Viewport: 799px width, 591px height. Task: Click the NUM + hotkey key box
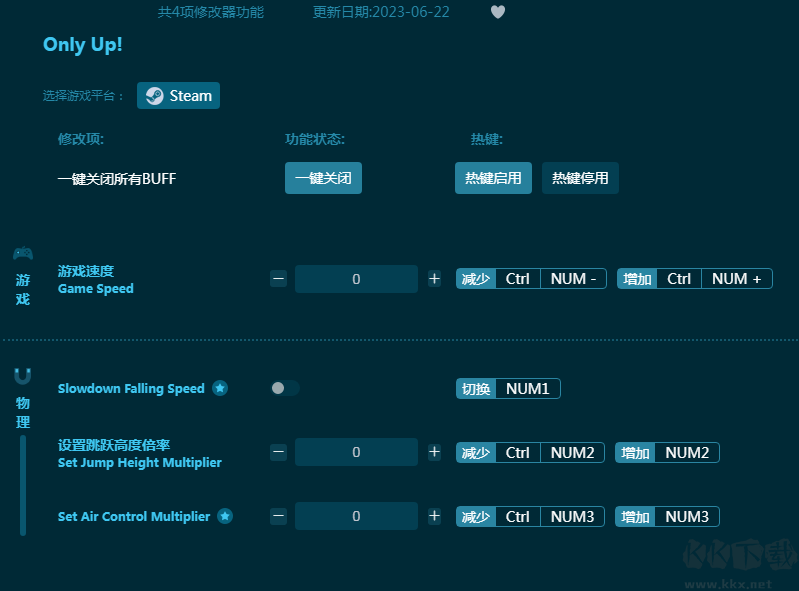(737, 279)
